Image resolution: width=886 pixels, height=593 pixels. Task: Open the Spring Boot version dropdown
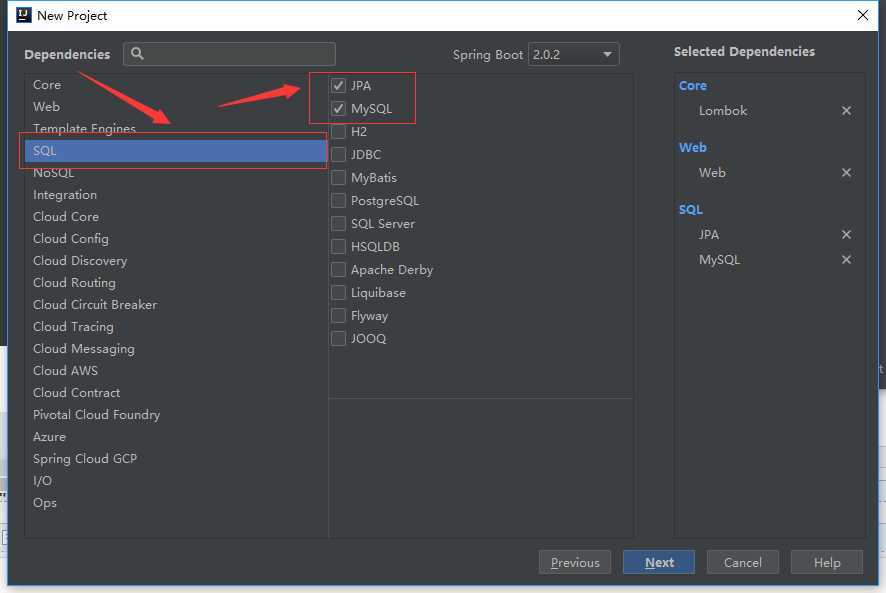[574, 54]
